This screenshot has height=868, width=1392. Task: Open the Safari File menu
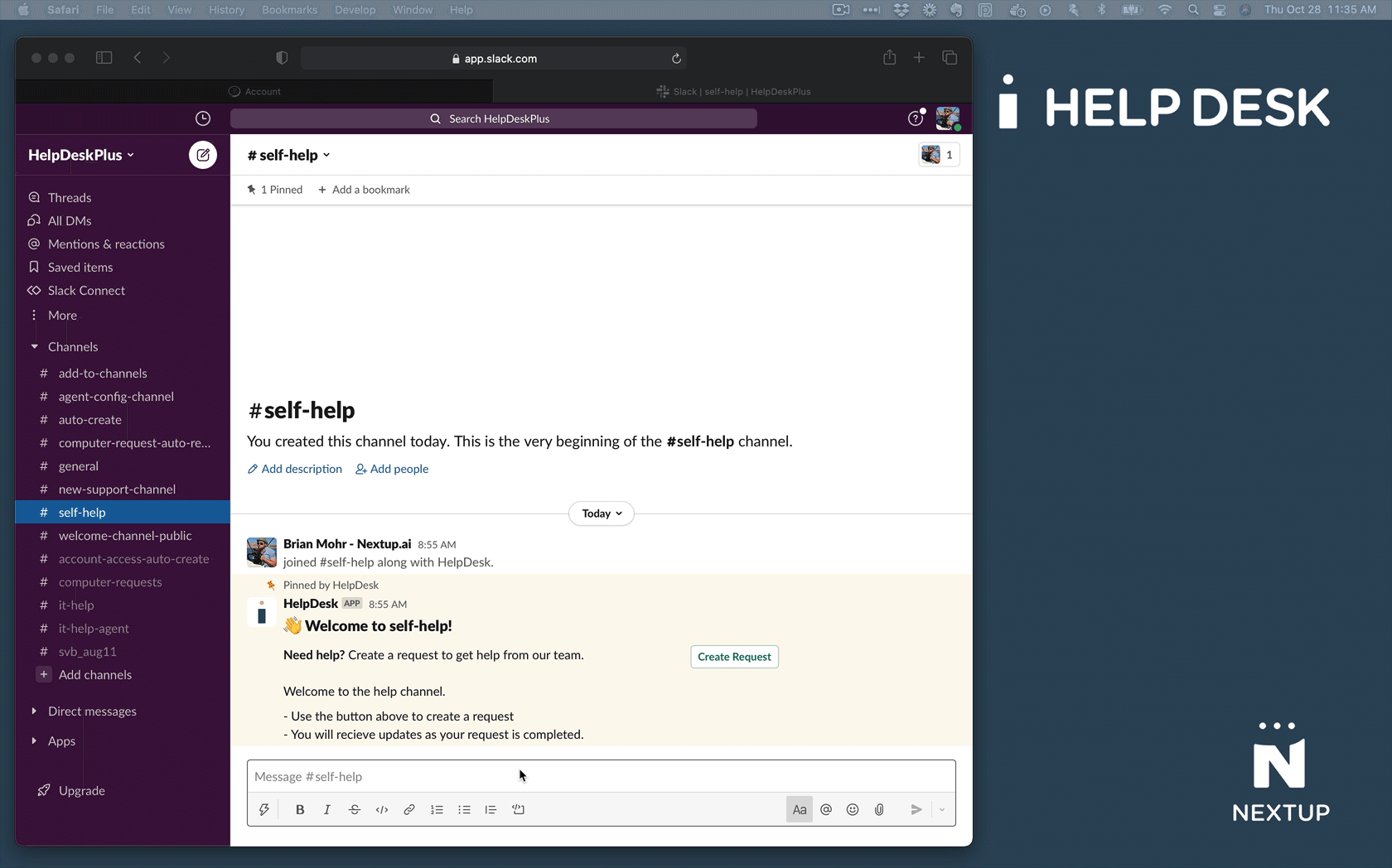pyautogui.click(x=104, y=10)
